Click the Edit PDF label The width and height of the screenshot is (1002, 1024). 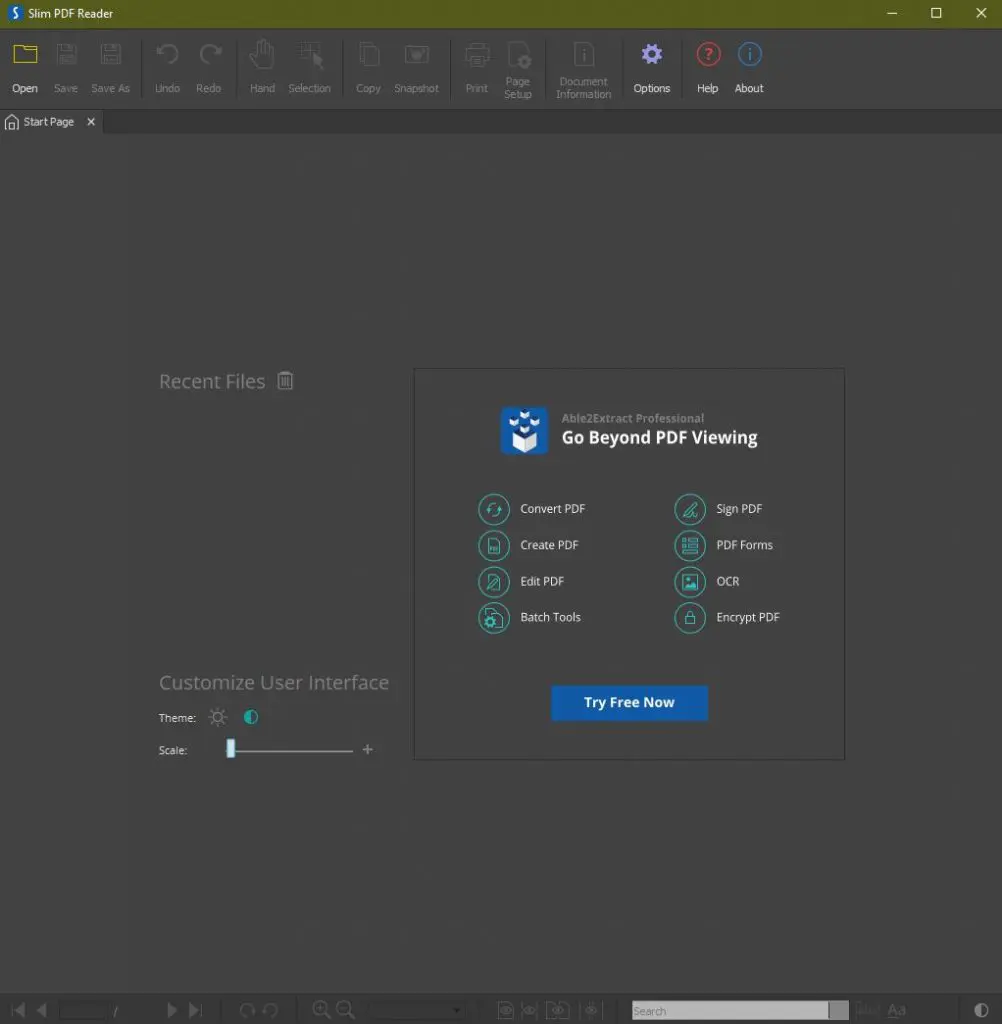coord(542,581)
